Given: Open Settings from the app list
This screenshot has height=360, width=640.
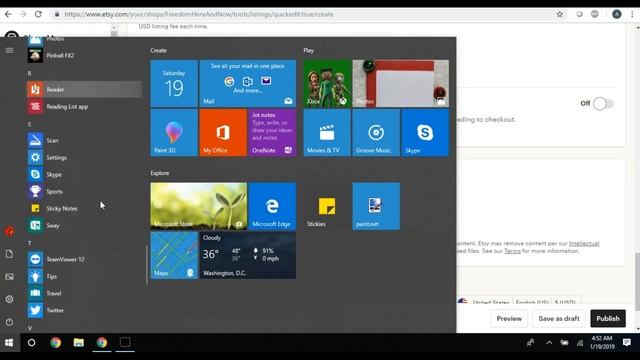Looking at the screenshot, I should click(x=84, y=158).
